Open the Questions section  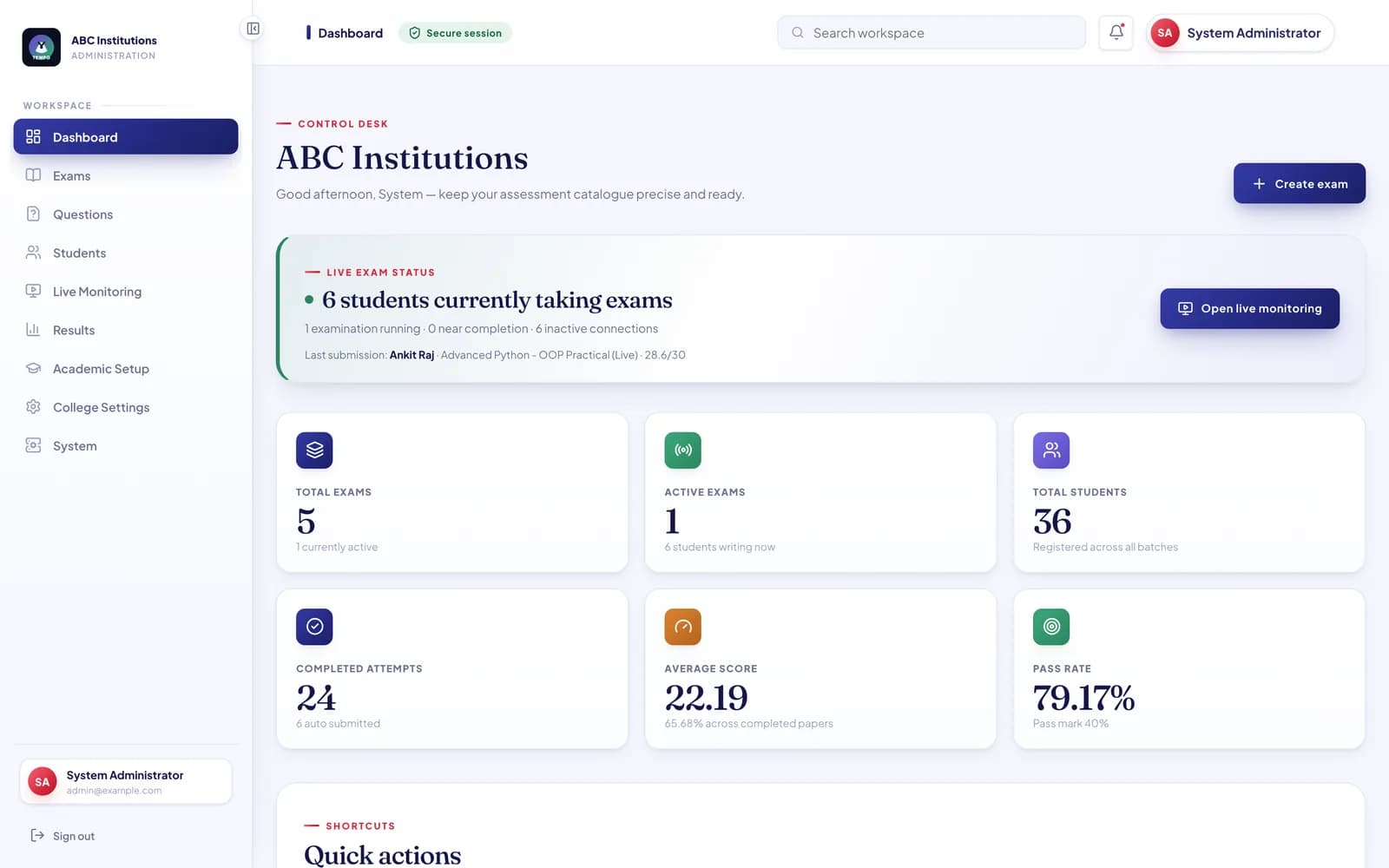click(126, 214)
